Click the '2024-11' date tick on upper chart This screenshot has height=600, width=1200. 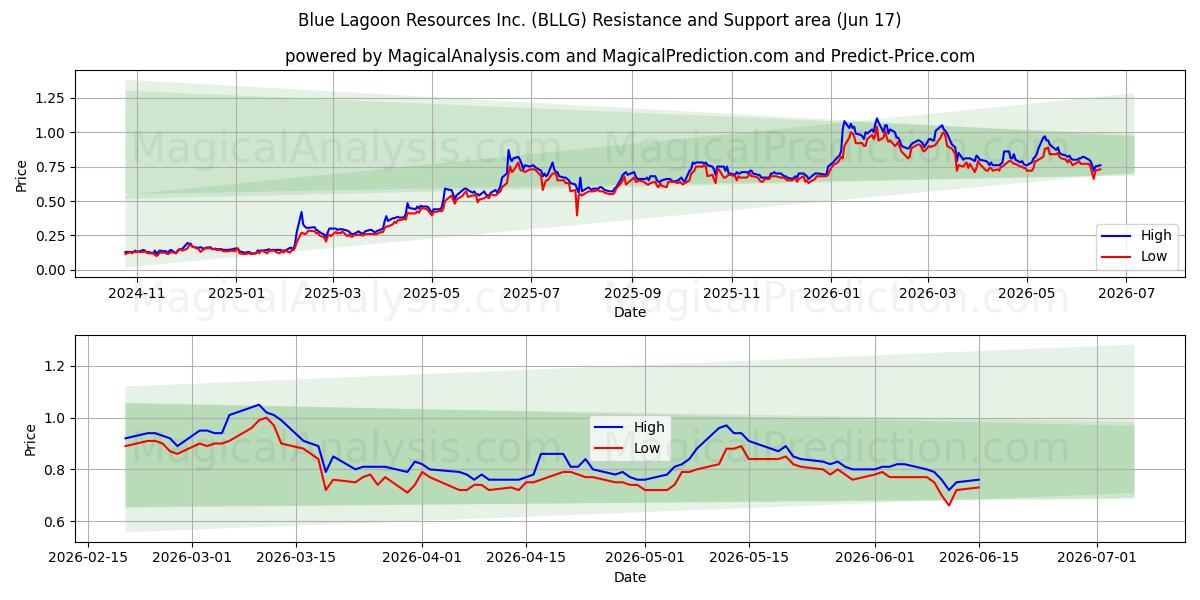pyautogui.click(x=137, y=294)
